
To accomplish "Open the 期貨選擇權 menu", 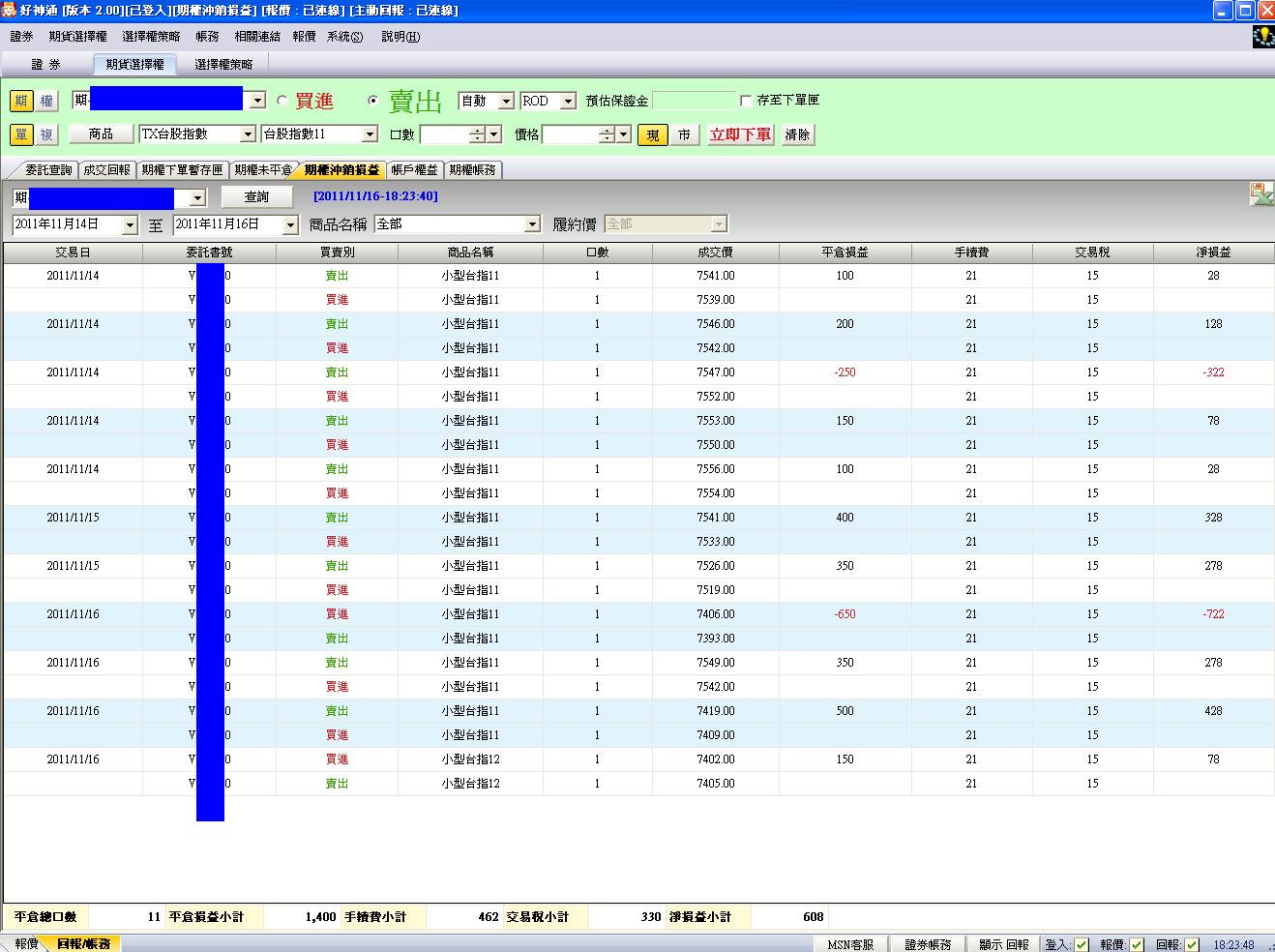I will point(78,37).
